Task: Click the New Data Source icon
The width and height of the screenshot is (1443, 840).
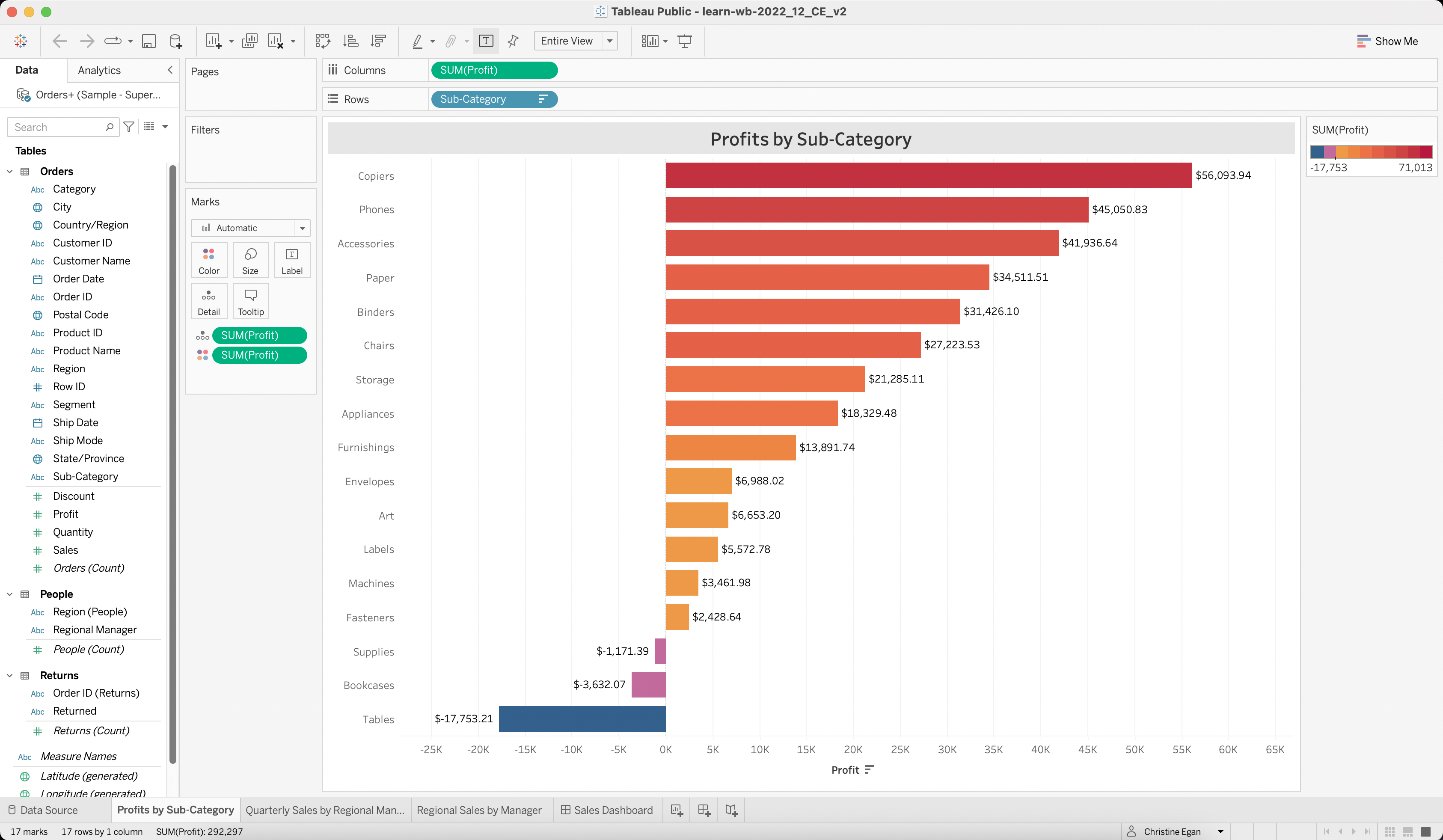Action: tap(176, 41)
